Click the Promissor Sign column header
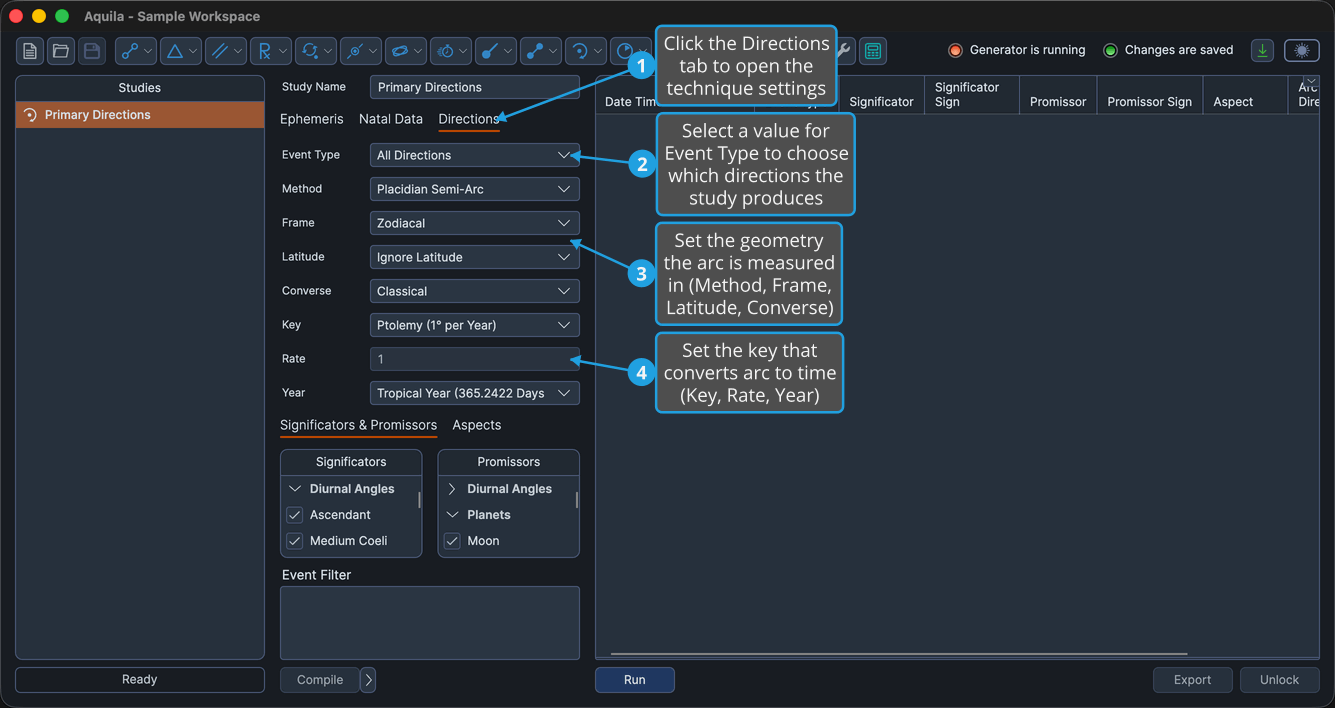The height and width of the screenshot is (708, 1335). click(1150, 95)
